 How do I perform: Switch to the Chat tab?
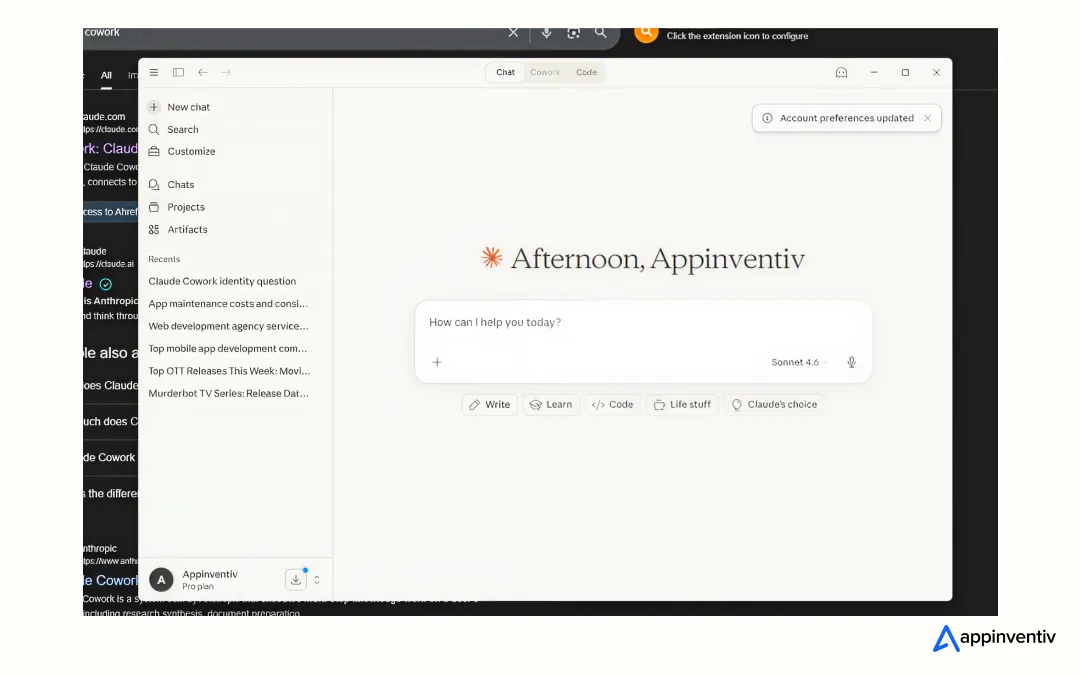(x=504, y=72)
